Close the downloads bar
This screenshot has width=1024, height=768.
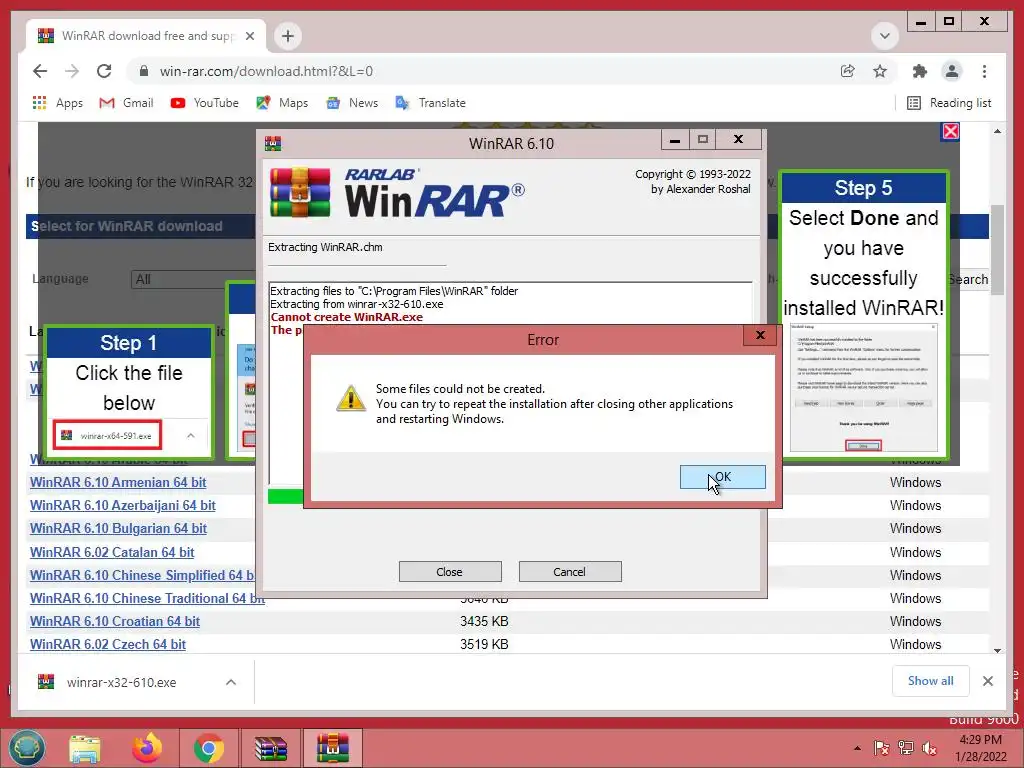(987, 681)
